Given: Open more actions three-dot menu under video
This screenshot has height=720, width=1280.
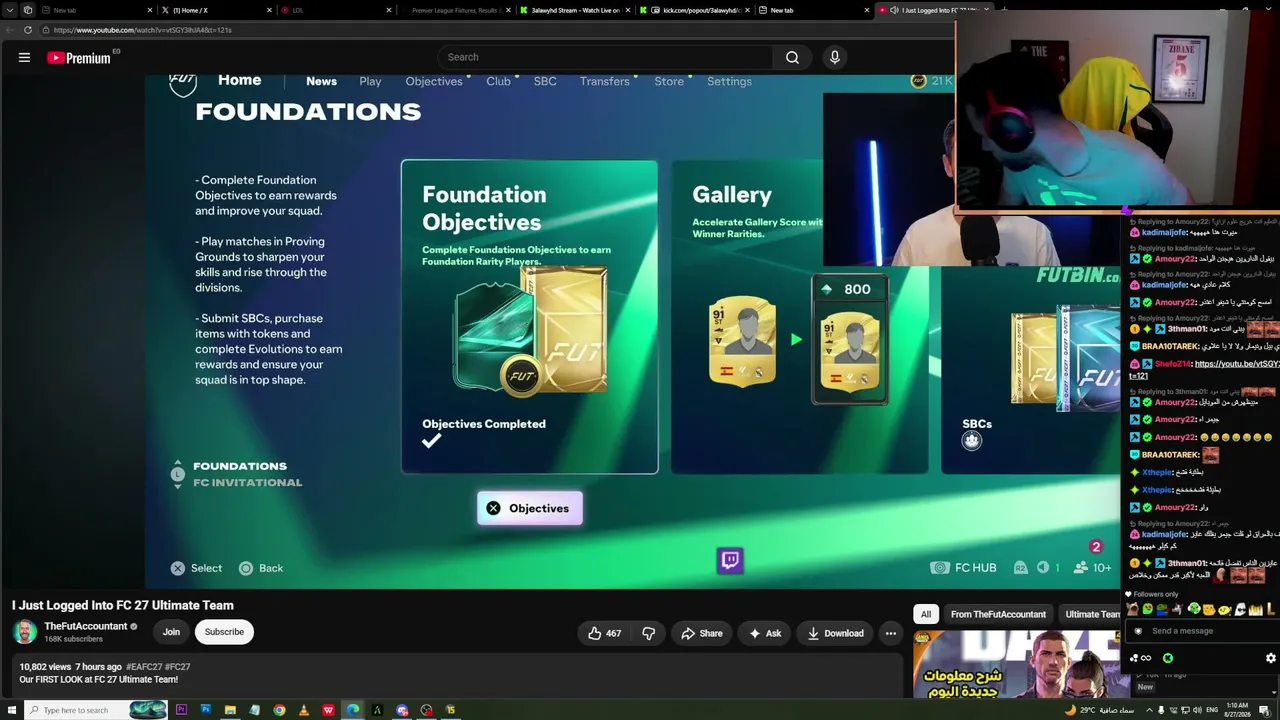Looking at the screenshot, I should click(891, 633).
